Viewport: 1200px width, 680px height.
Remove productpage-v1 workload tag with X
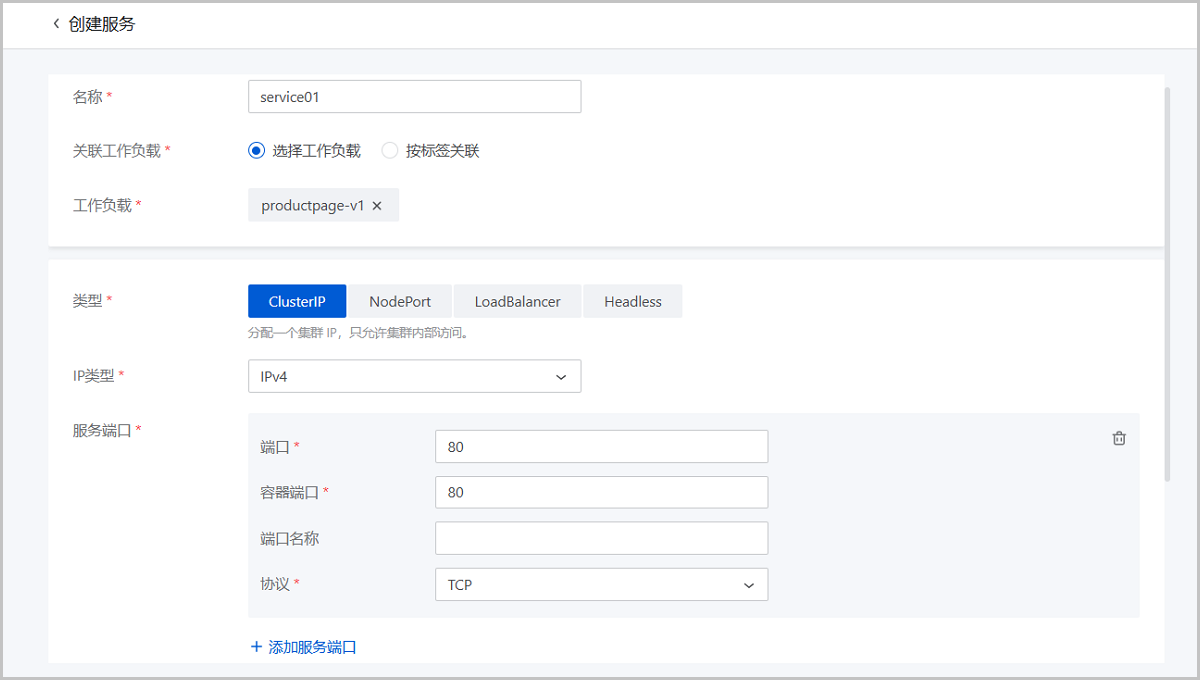[x=377, y=206]
